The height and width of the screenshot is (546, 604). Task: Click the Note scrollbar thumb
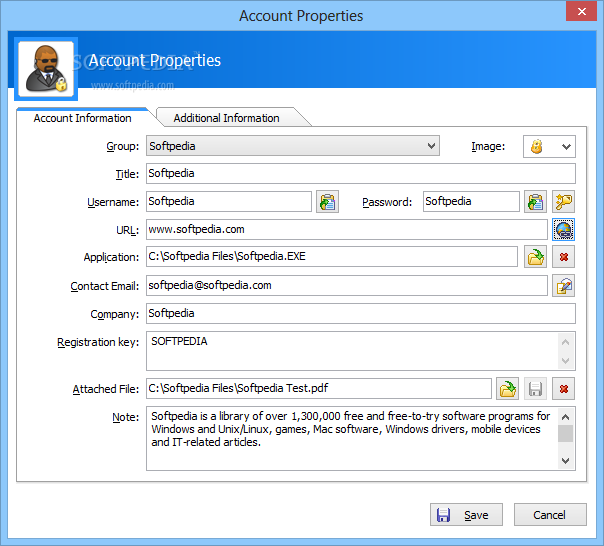click(x=565, y=433)
